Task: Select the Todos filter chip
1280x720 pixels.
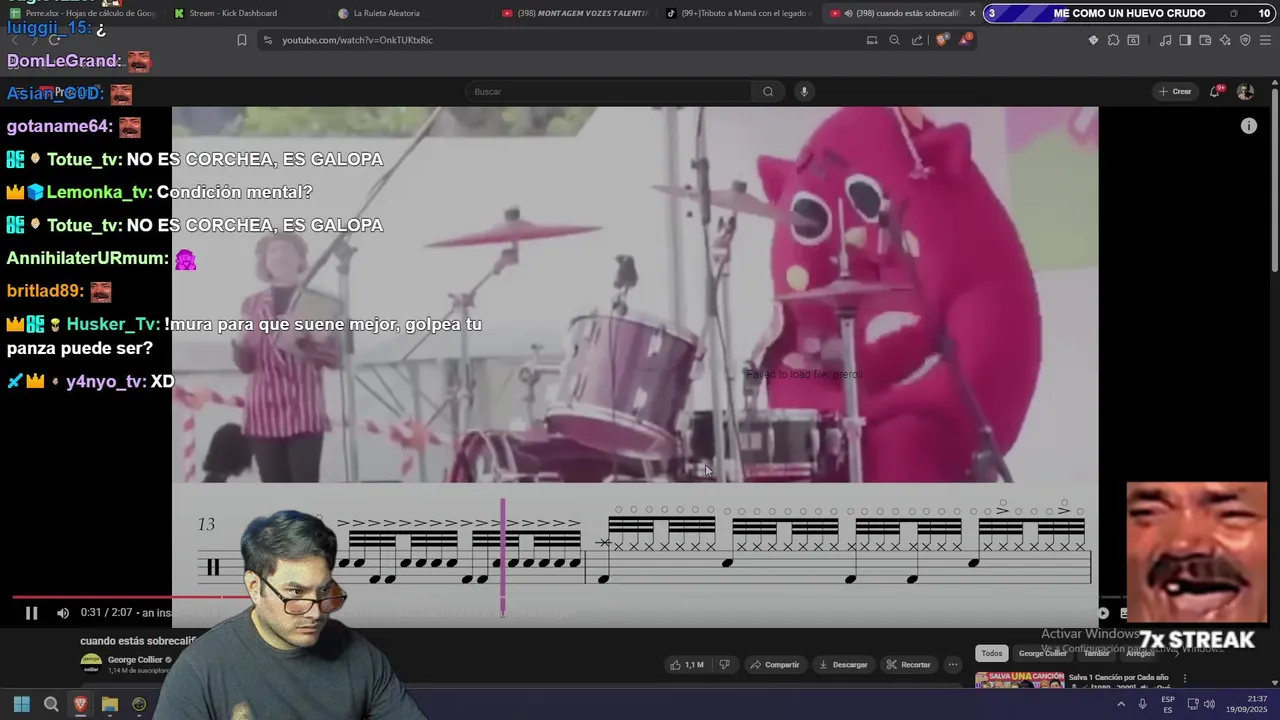Action: (x=991, y=653)
